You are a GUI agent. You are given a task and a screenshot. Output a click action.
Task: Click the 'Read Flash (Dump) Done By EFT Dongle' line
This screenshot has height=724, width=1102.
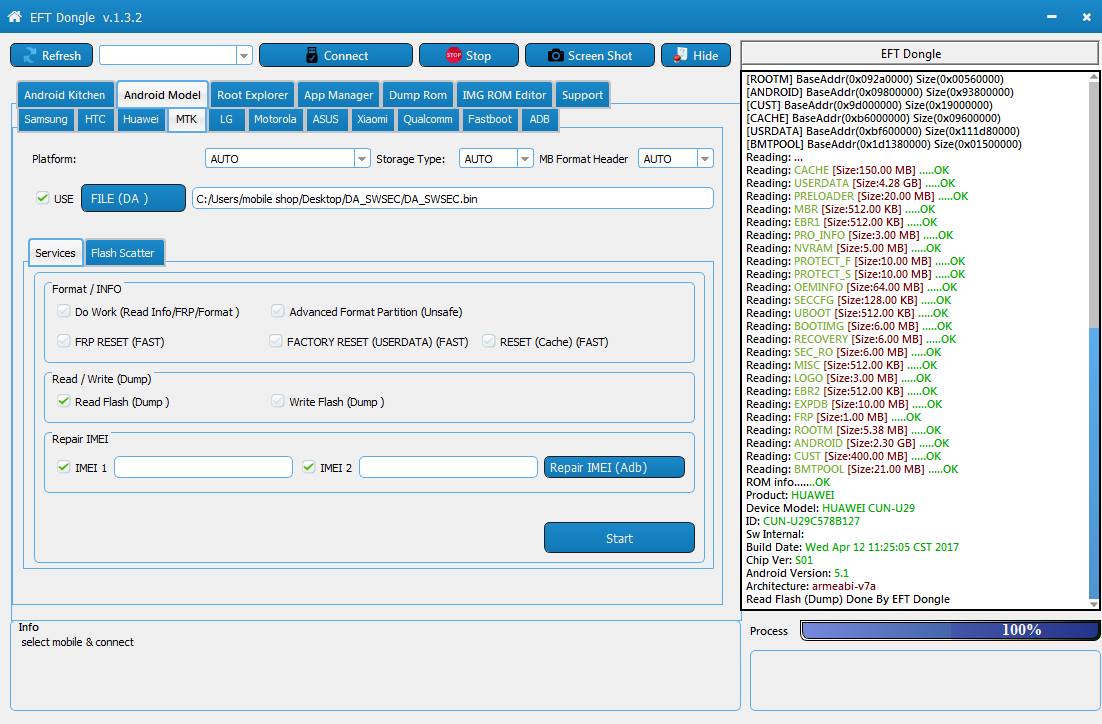848,600
